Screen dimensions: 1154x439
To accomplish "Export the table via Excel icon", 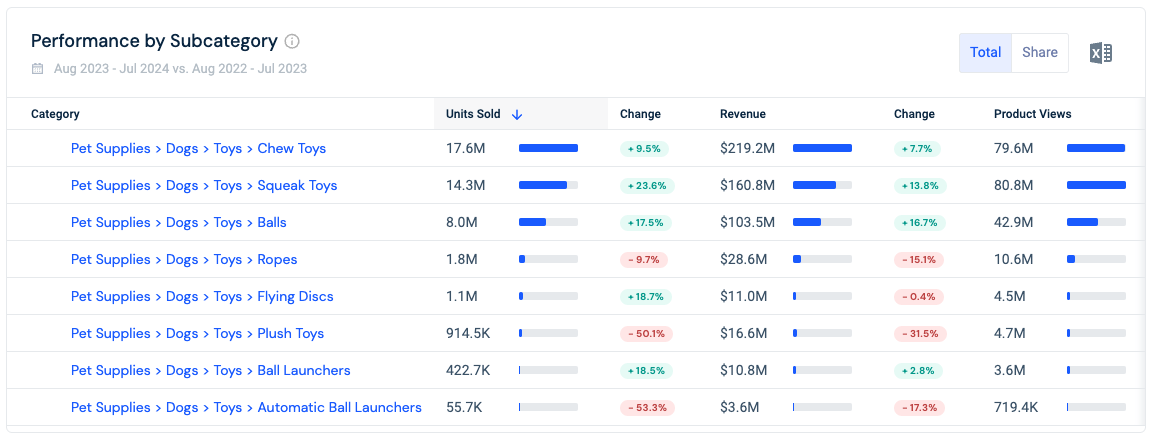I will click(1101, 53).
